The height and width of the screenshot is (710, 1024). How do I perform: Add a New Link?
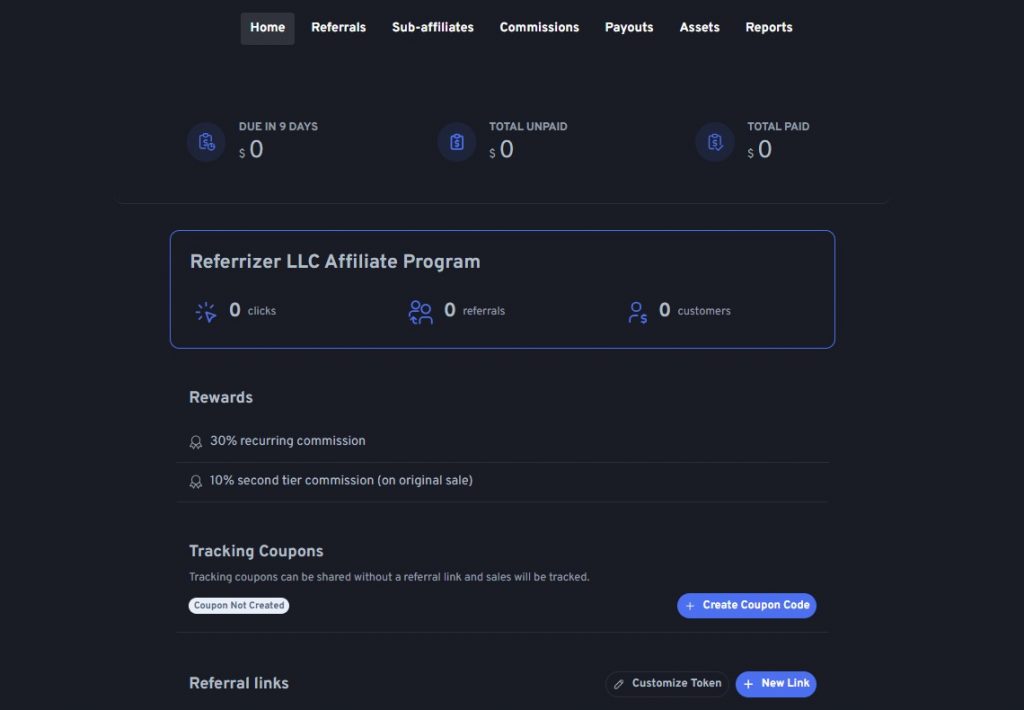click(x=776, y=683)
